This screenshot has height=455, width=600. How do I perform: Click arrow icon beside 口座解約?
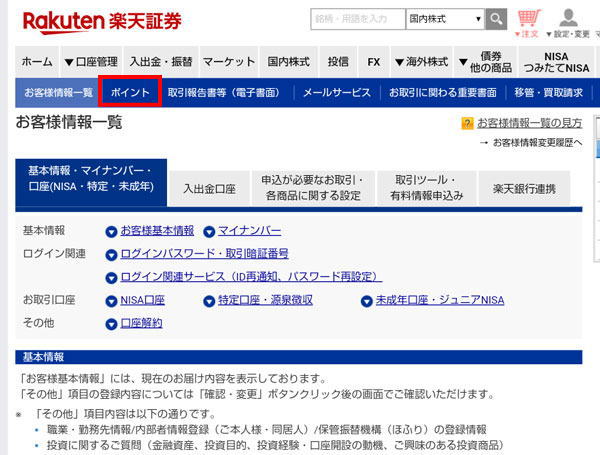[x=112, y=323]
